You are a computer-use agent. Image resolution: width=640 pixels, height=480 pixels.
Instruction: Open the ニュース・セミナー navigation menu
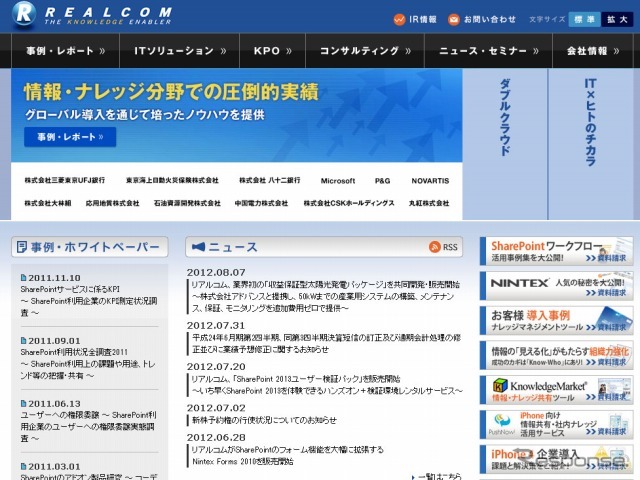(488, 51)
